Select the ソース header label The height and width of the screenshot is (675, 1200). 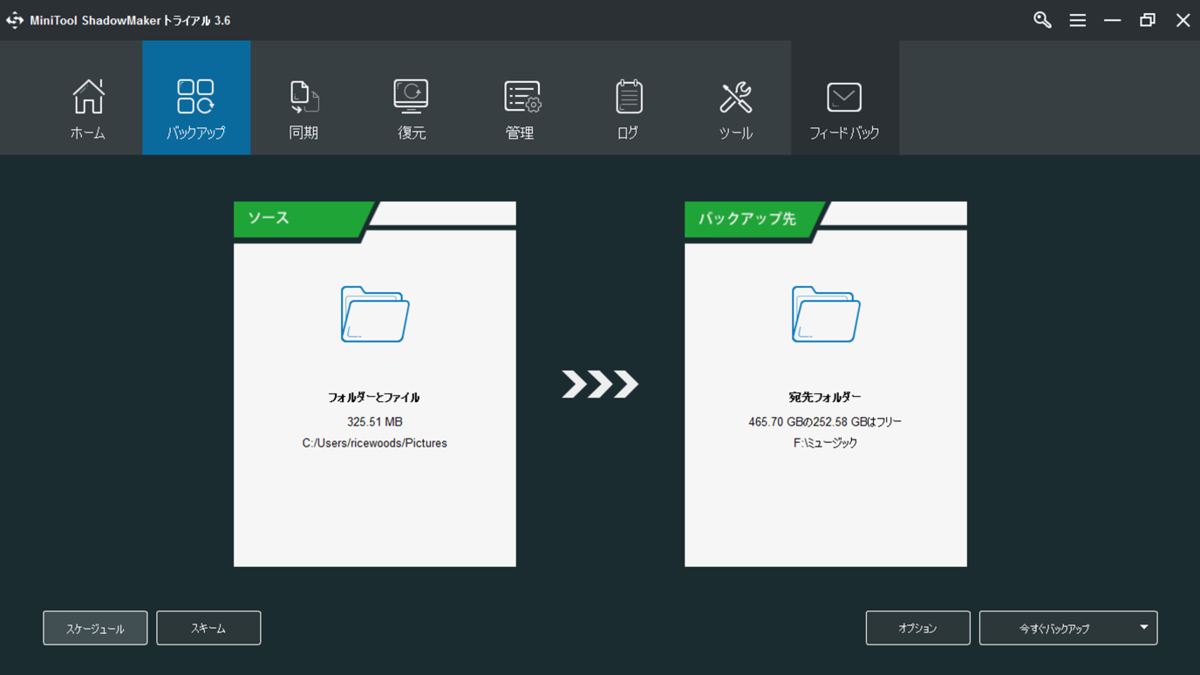(x=269, y=218)
